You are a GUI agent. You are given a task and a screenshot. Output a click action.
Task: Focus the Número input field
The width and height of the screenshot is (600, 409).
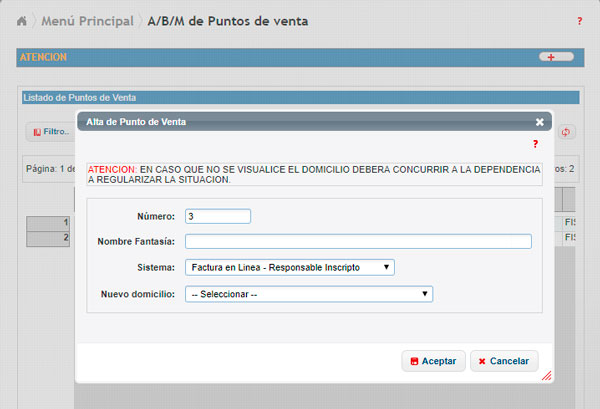(x=218, y=216)
